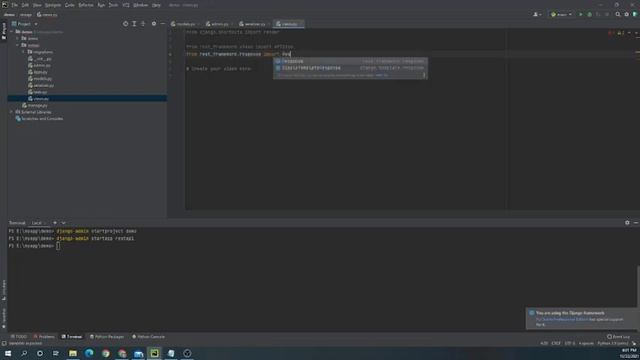Open Search Everywhere magnifier icon

[x=618, y=14]
